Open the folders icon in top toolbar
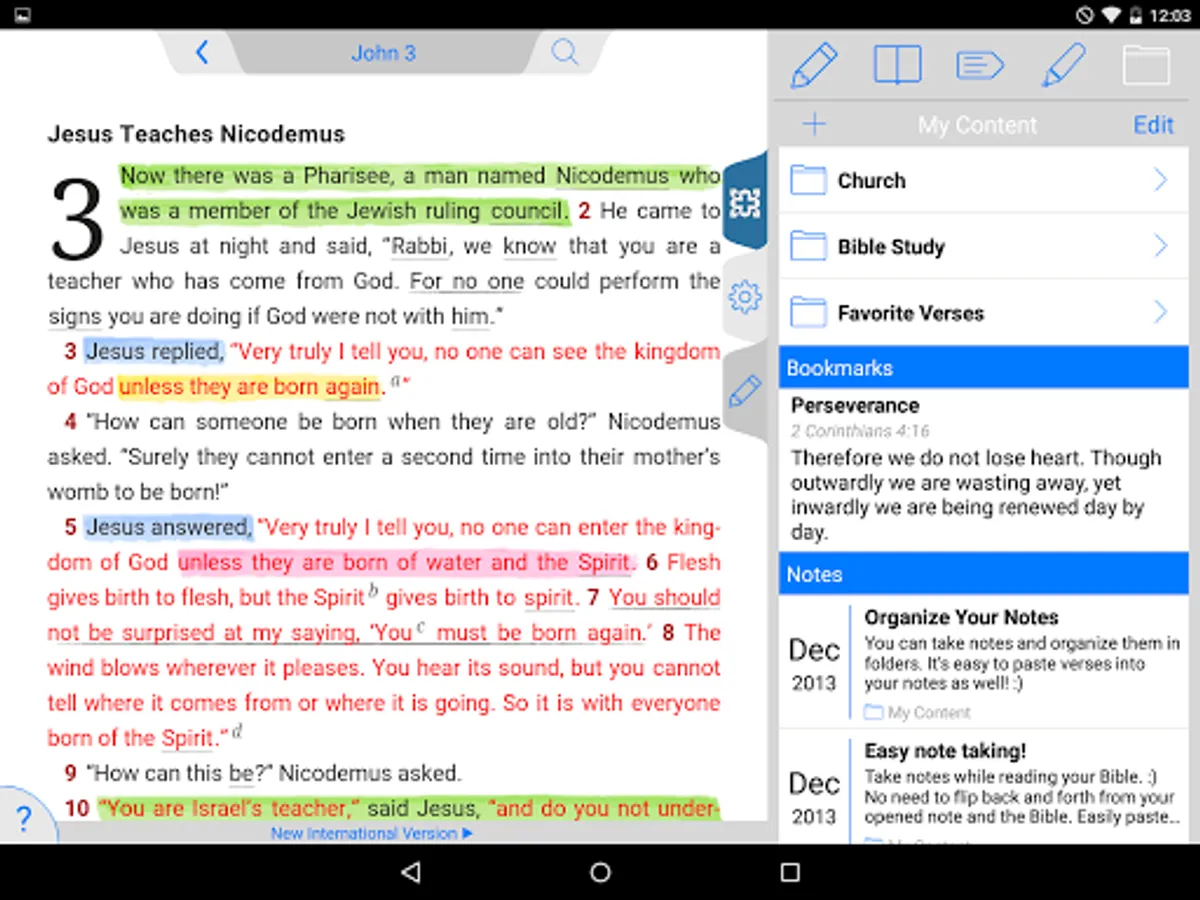Screen dimensions: 1200x900 [x=1146, y=65]
